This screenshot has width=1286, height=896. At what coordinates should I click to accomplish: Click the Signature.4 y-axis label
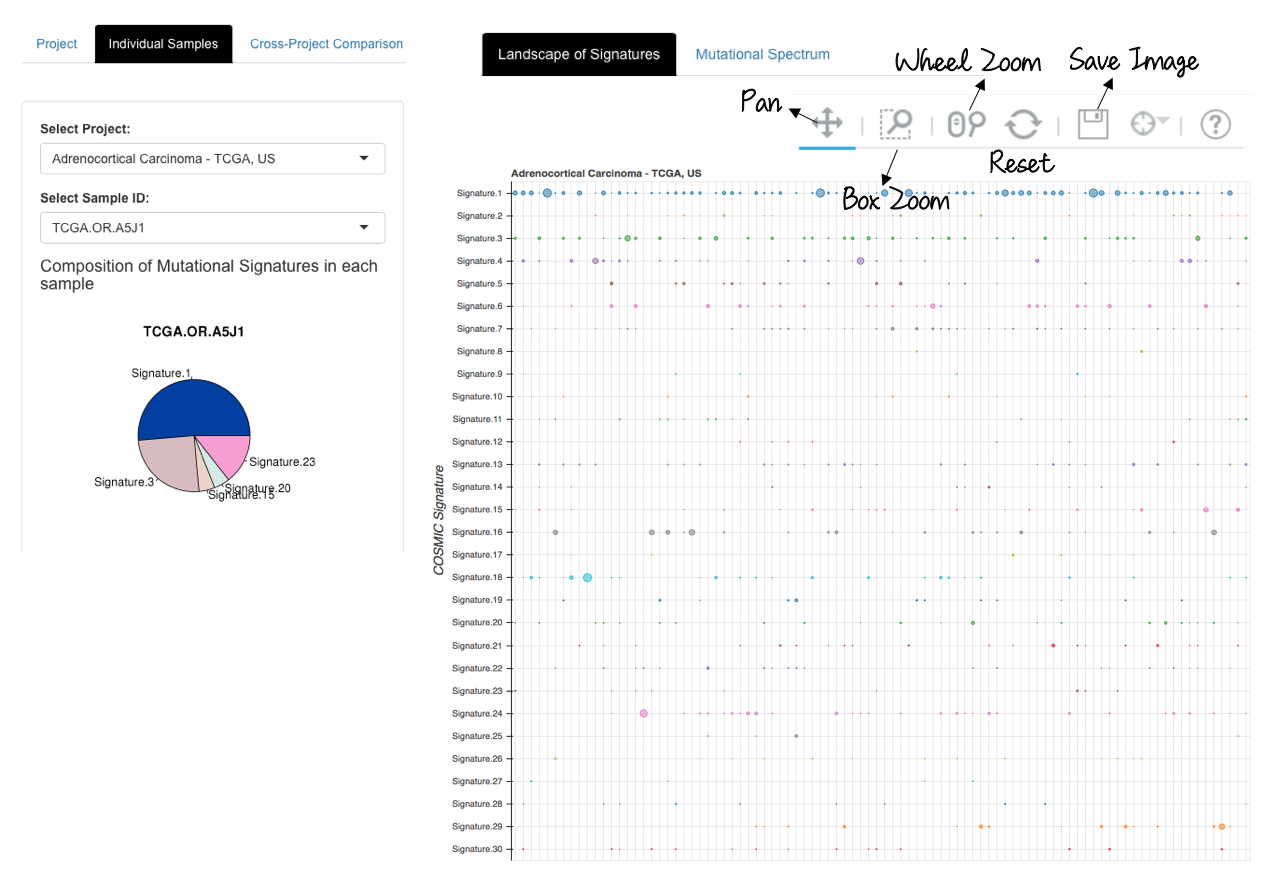[x=478, y=260]
